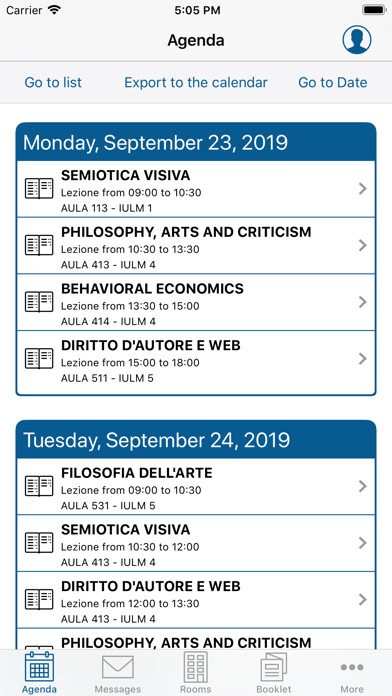Open the user profile icon
The width and height of the screenshot is (392, 696).
(x=356, y=40)
